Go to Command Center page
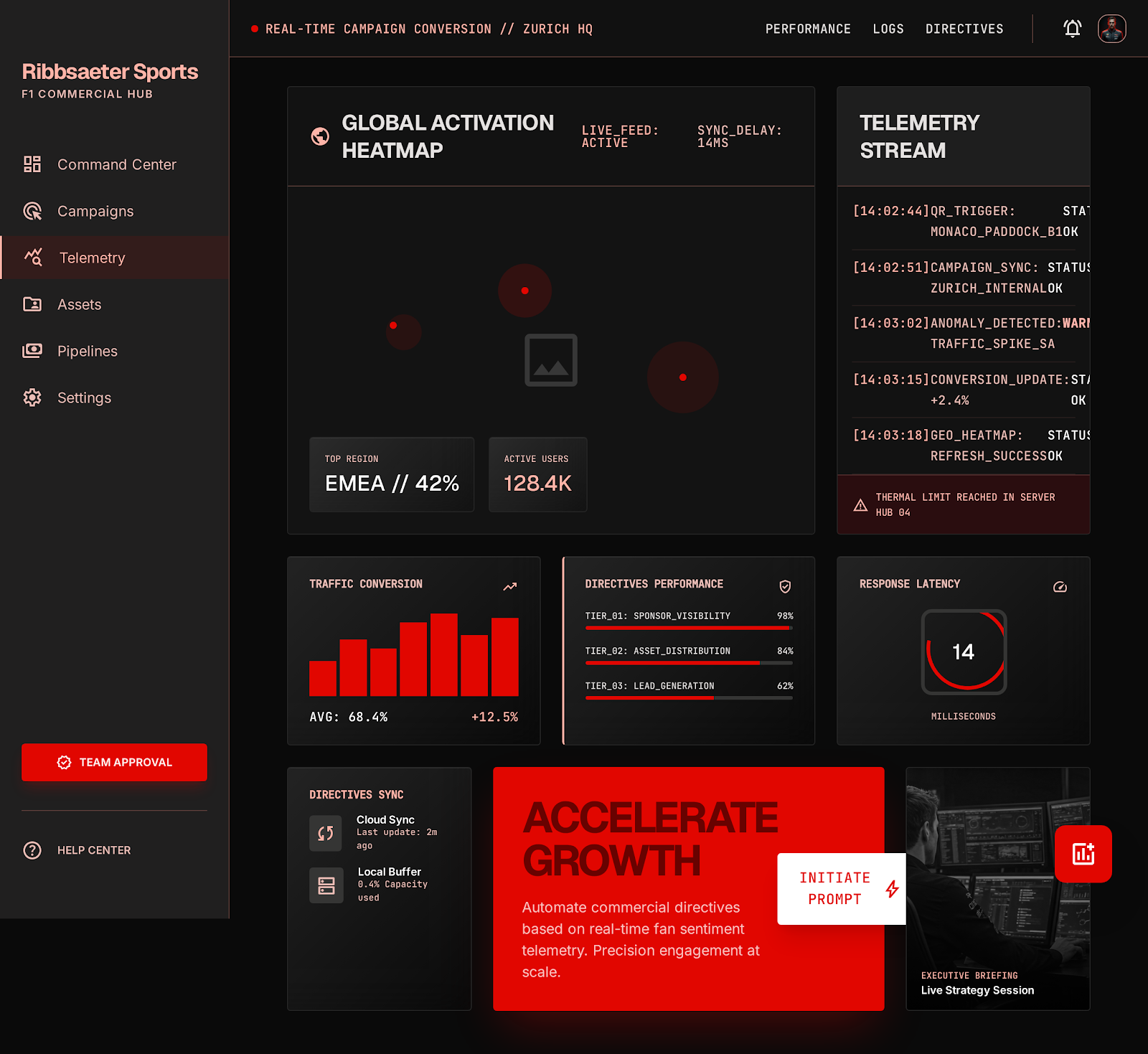The height and width of the screenshot is (1054, 1148). click(115, 164)
